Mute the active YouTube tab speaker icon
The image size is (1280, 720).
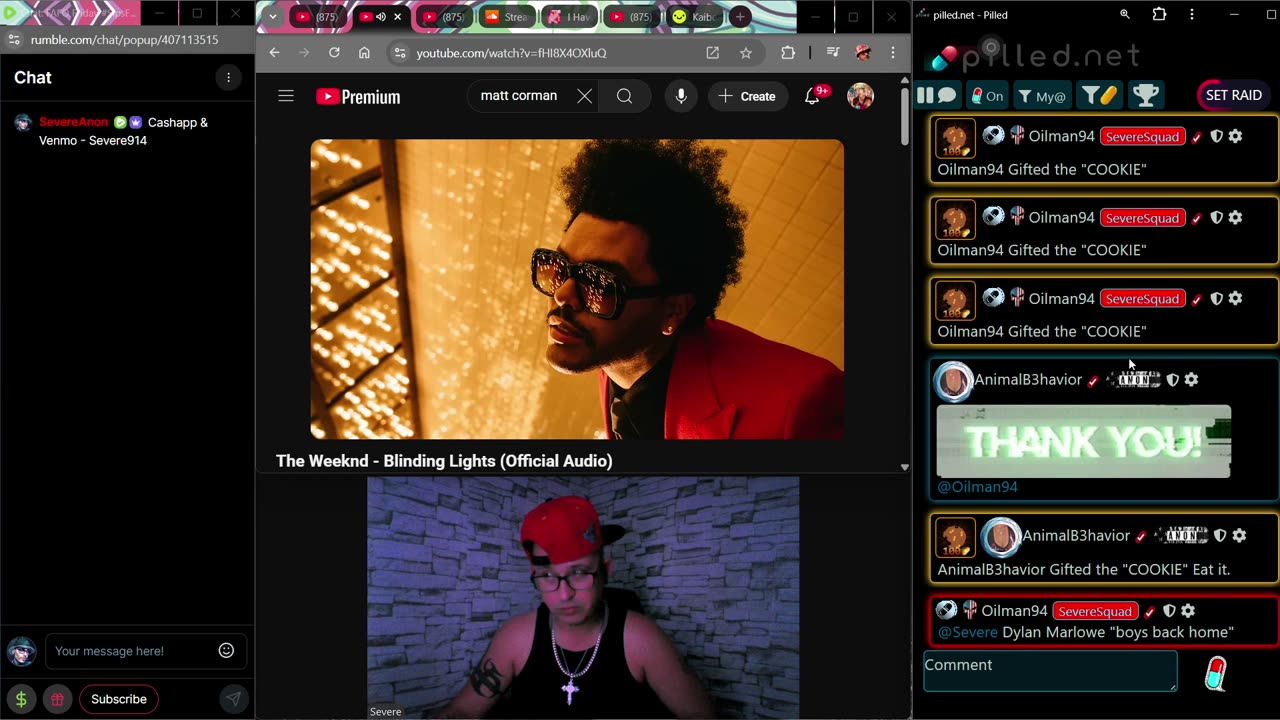381,17
